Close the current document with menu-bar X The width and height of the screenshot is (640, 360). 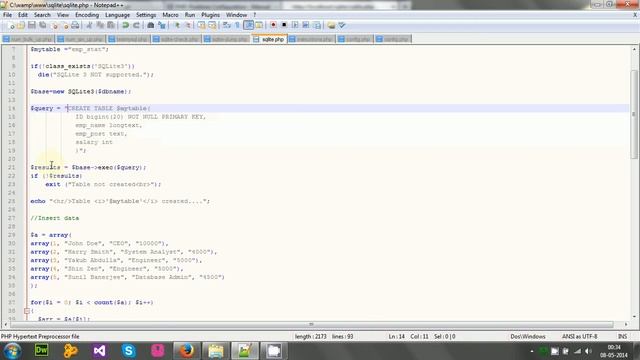(635, 15)
